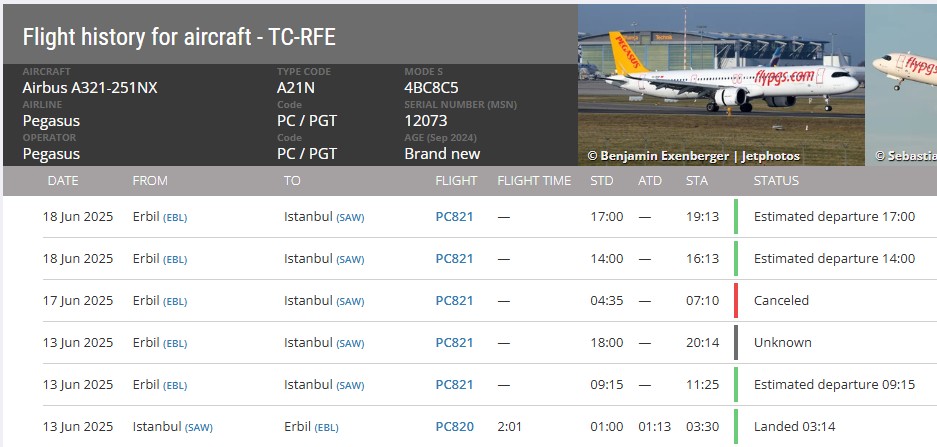Open PC821 flight departing 14:00
The width and height of the screenshot is (937, 447).
(x=454, y=259)
